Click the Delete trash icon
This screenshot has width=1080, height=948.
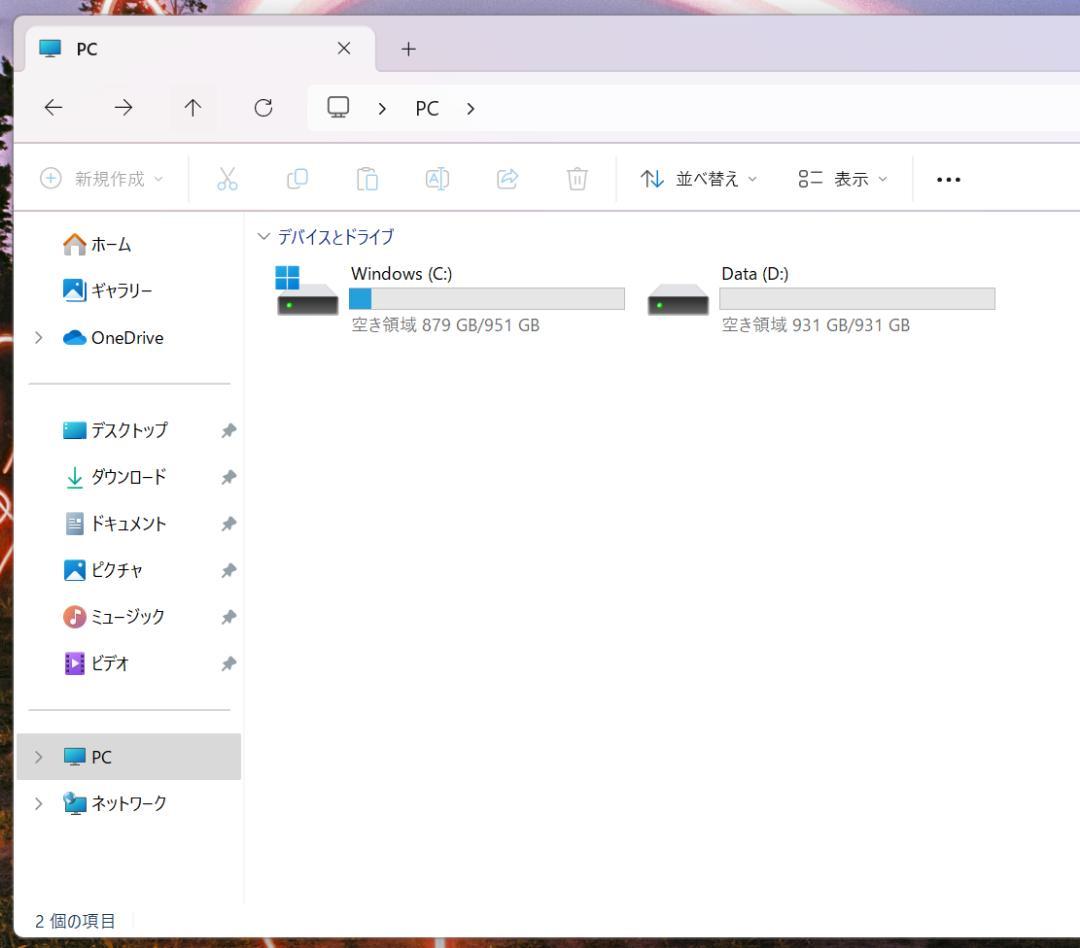coord(577,179)
